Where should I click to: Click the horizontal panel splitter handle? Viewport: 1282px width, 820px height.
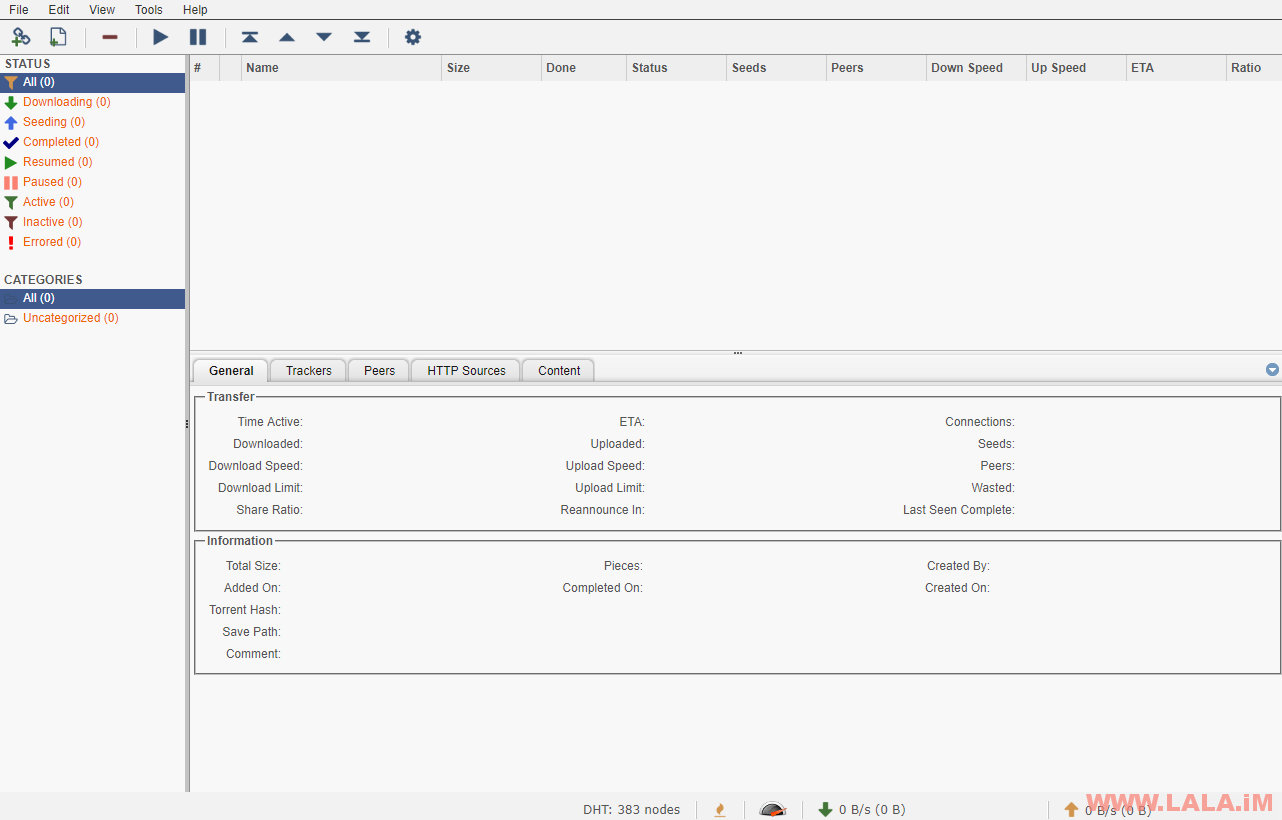tap(737, 352)
